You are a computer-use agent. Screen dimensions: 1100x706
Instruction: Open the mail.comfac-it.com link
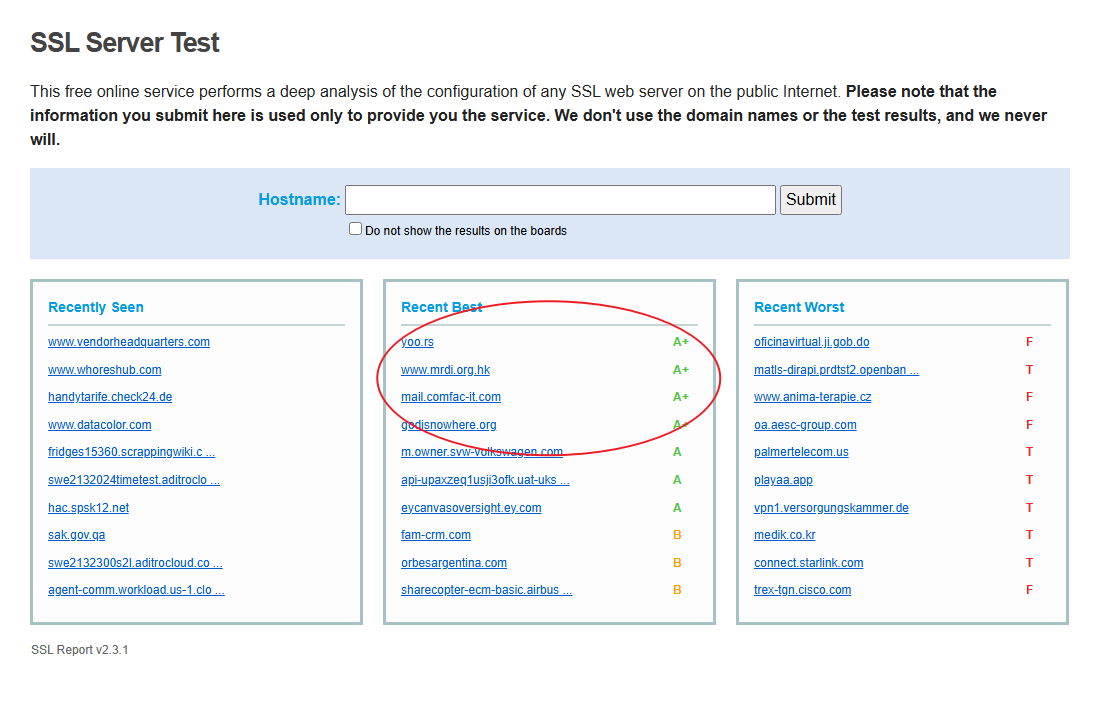tap(451, 397)
